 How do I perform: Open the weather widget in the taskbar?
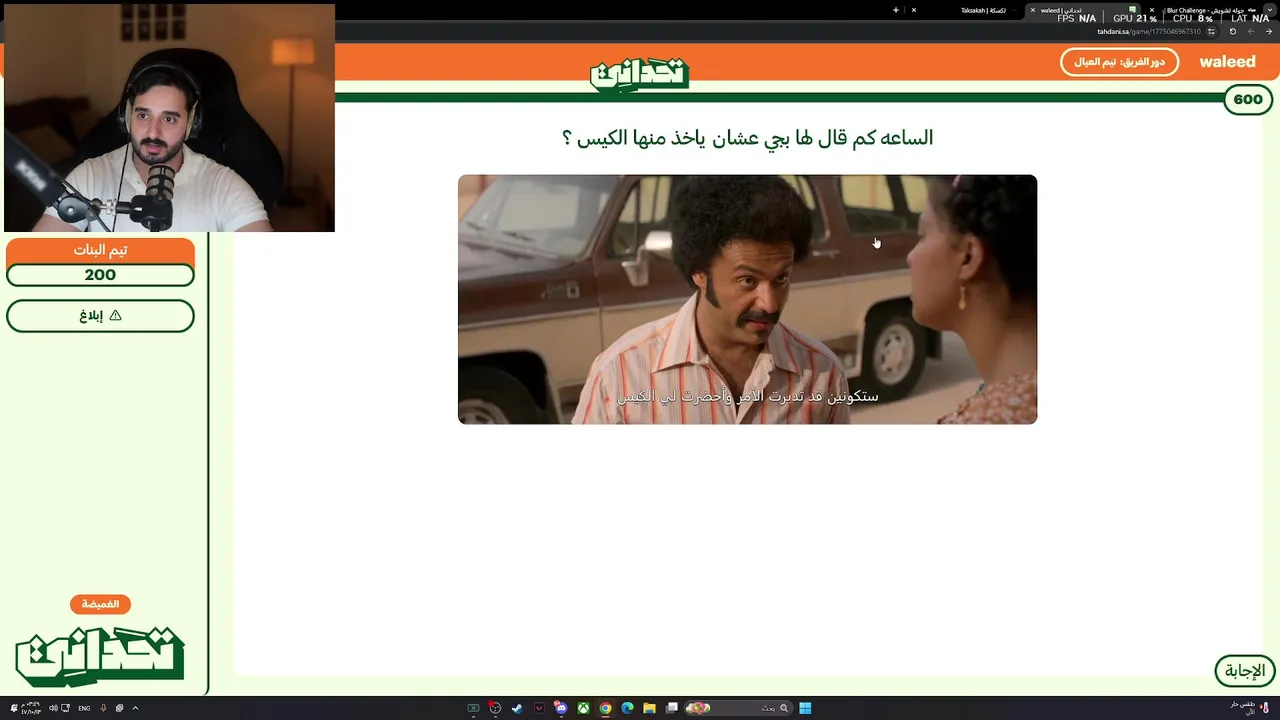click(x=1250, y=708)
